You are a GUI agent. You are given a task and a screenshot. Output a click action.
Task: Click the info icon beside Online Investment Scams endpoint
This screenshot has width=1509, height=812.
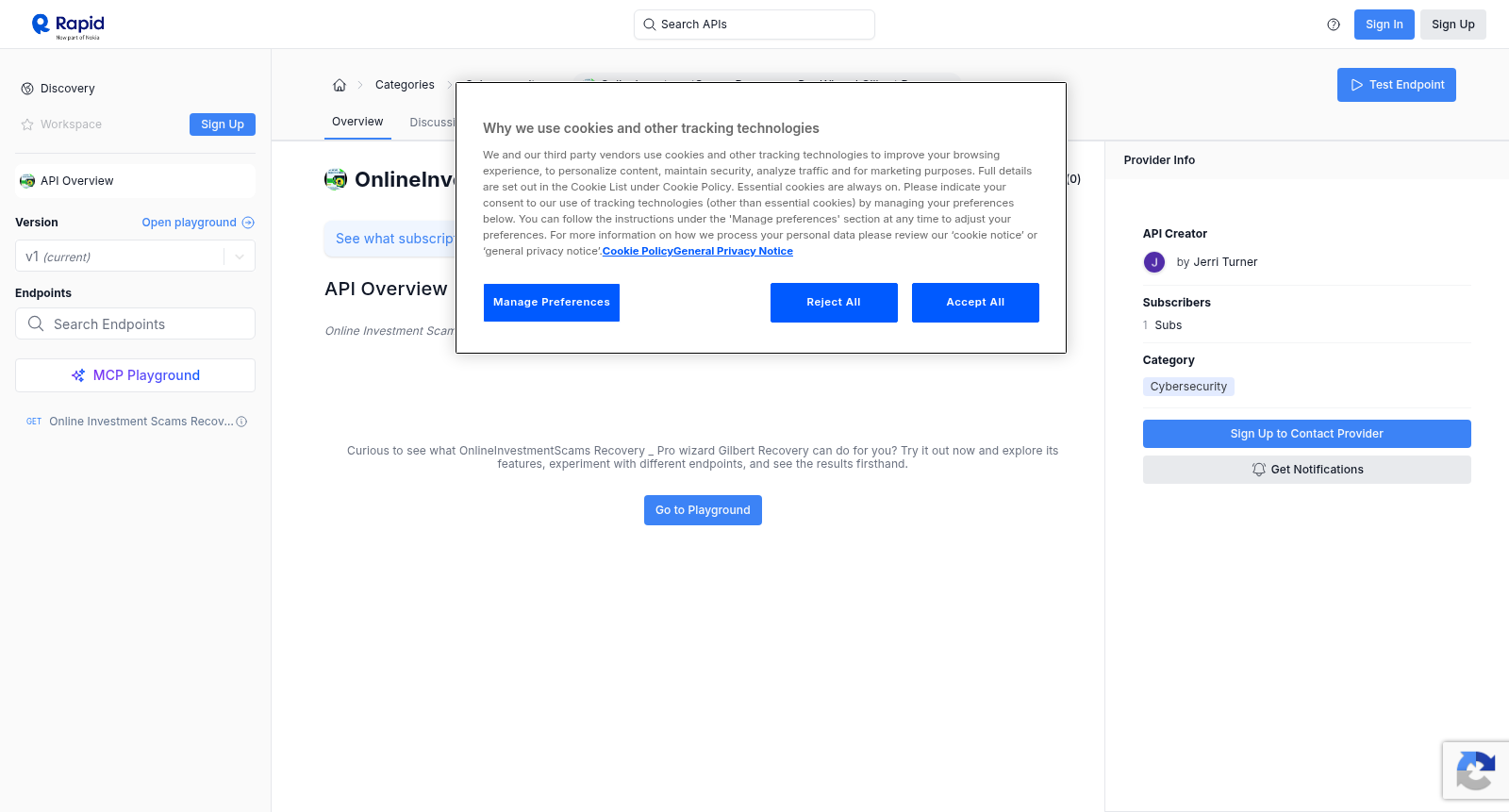(x=241, y=422)
